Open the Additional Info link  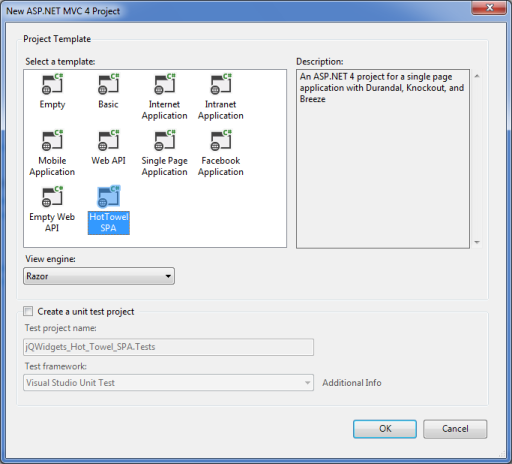pyautogui.click(x=352, y=383)
